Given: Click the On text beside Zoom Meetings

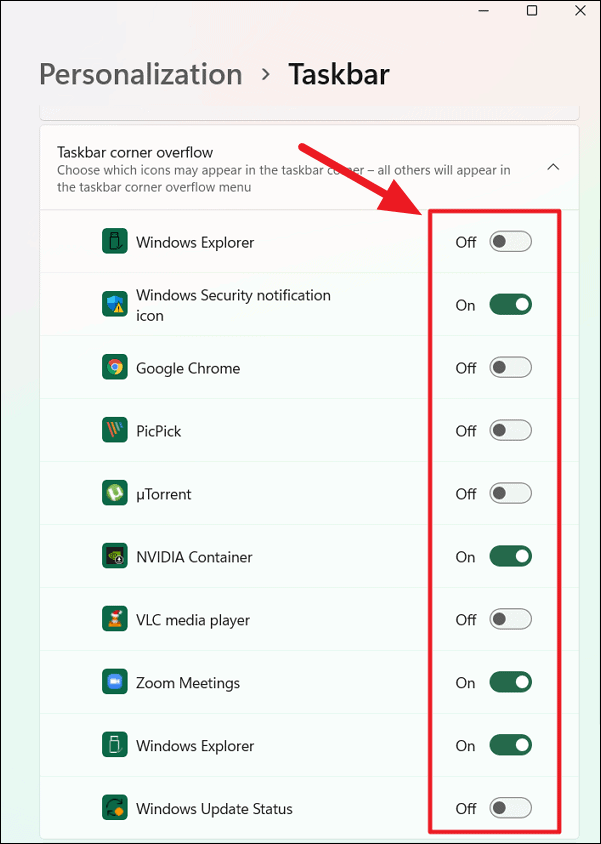Looking at the screenshot, I should (465, 683).
